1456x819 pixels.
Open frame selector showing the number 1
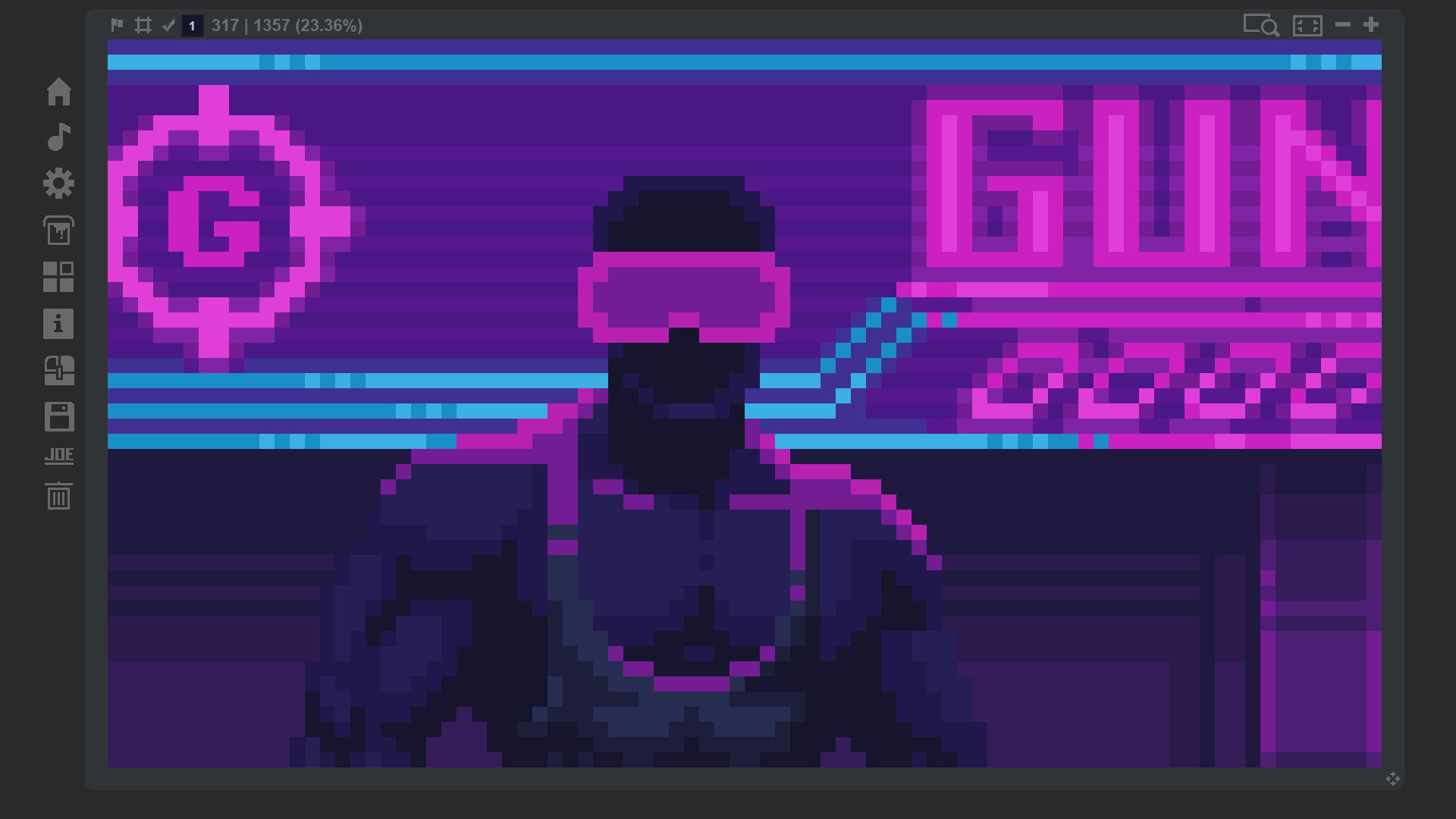(192, 25)
